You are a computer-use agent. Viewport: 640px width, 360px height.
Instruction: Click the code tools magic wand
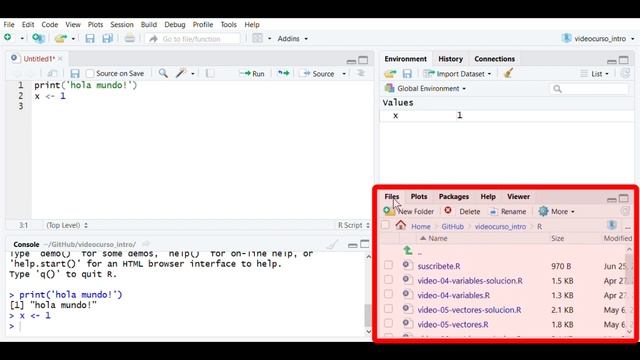point(181,73)
